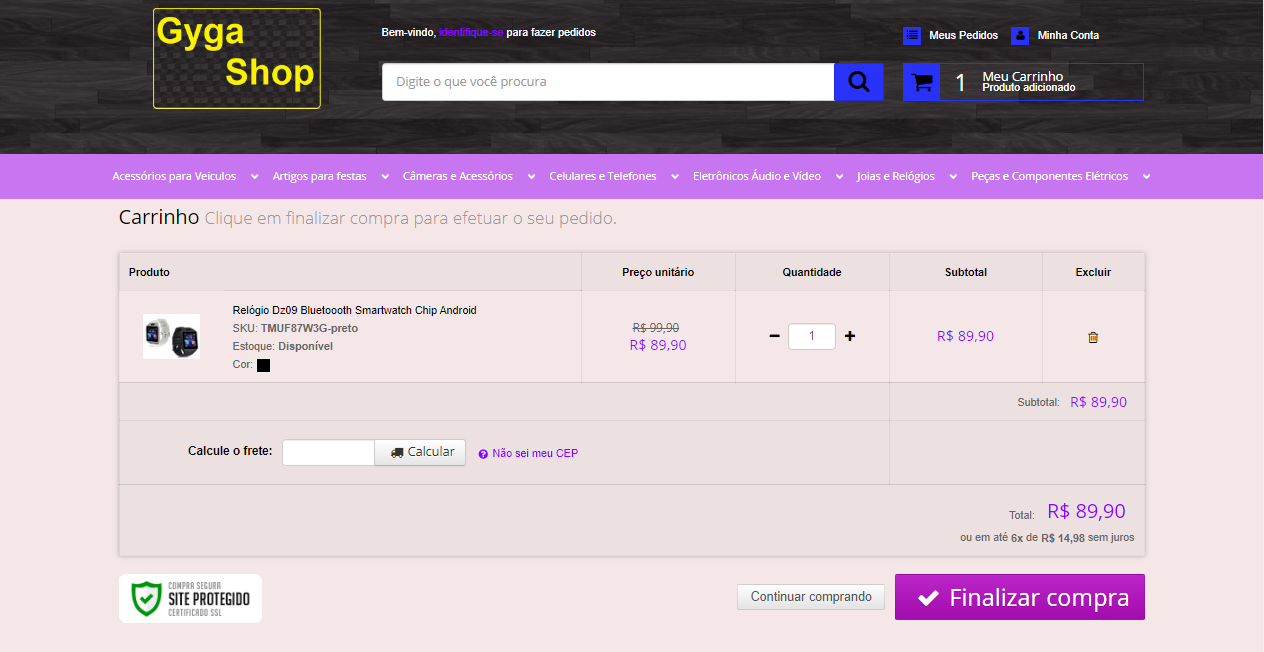1264x652 pixels.
Task: Open the Joias e Relógios category
Action: [x=895, y=177]
